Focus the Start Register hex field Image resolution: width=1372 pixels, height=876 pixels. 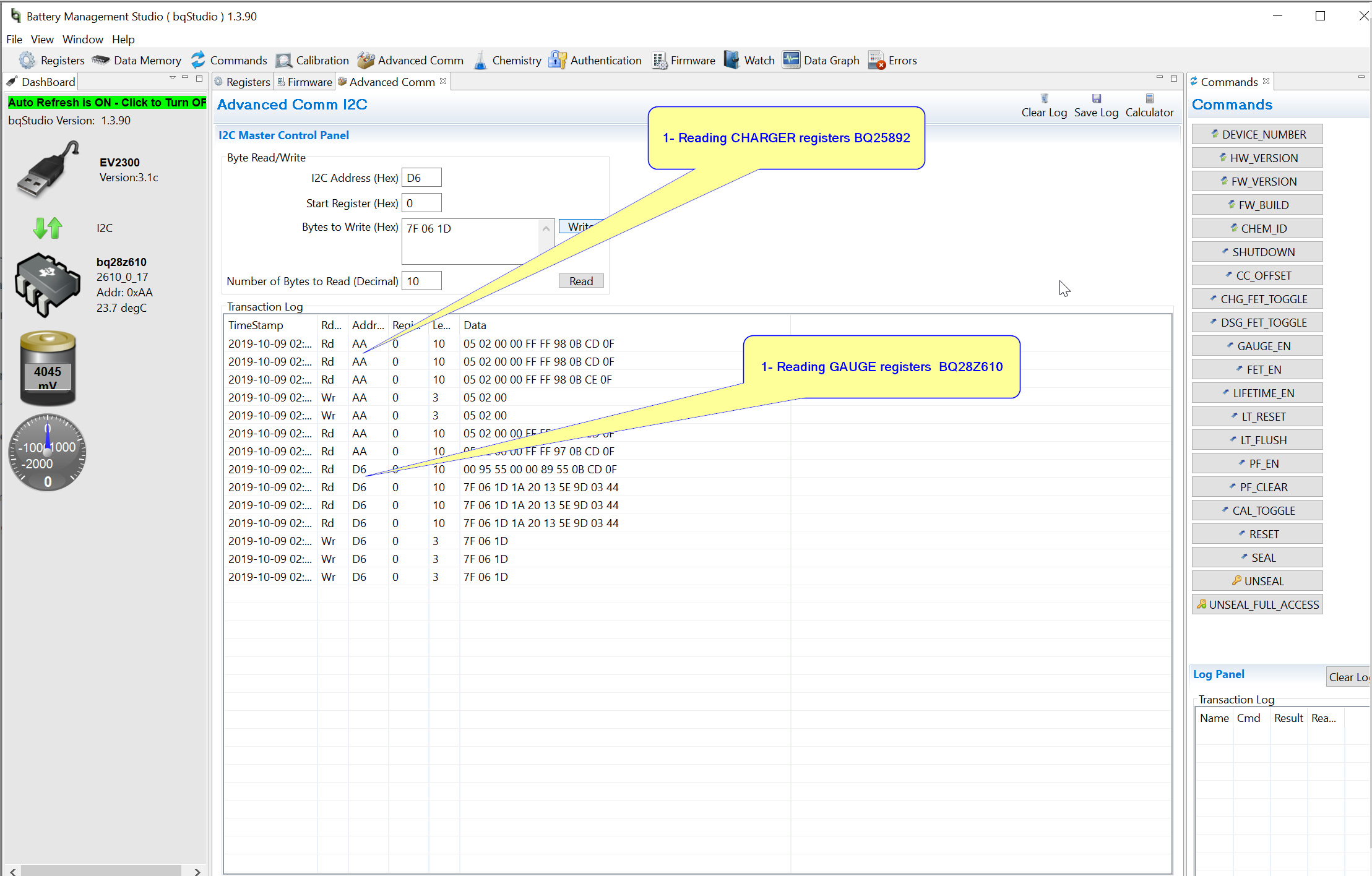(421, 203)
